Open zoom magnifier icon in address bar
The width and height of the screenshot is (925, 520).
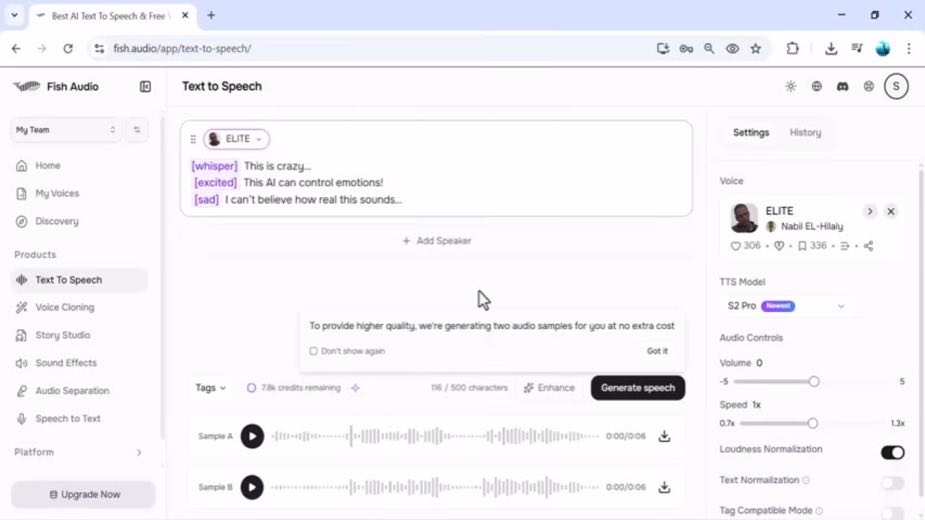tap(709, 49)
